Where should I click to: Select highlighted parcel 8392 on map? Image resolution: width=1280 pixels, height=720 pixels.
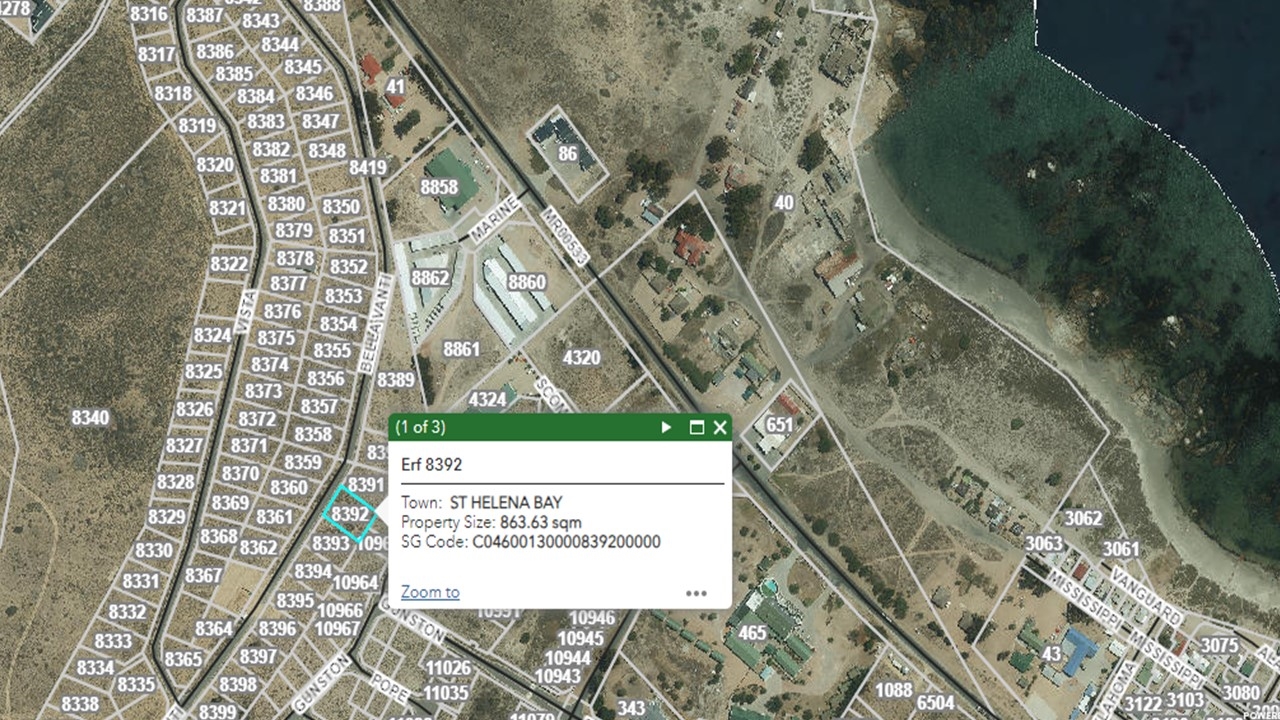click(x=350, y=514)
